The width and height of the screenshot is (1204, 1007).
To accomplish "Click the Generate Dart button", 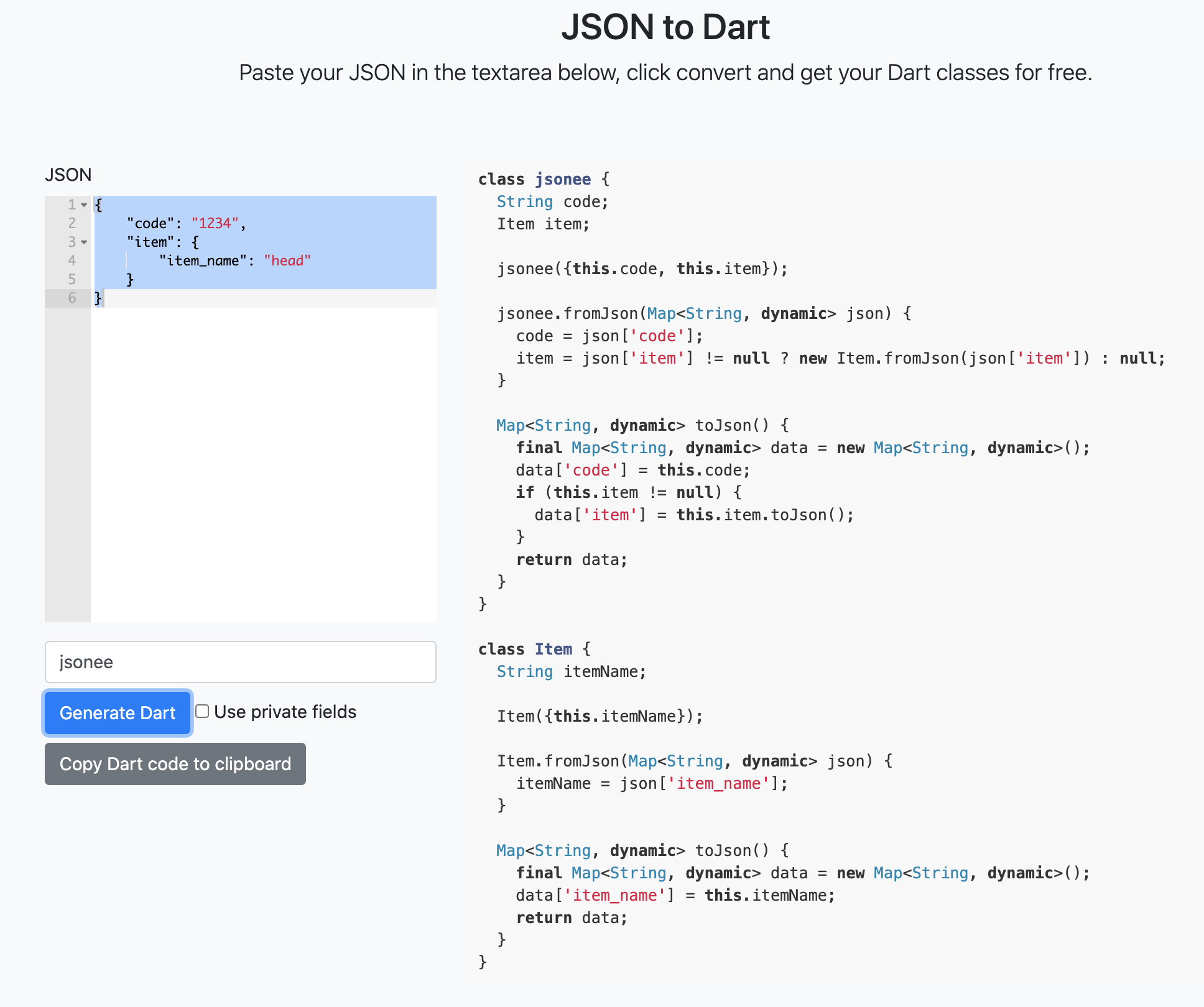I will pos(117,712).
